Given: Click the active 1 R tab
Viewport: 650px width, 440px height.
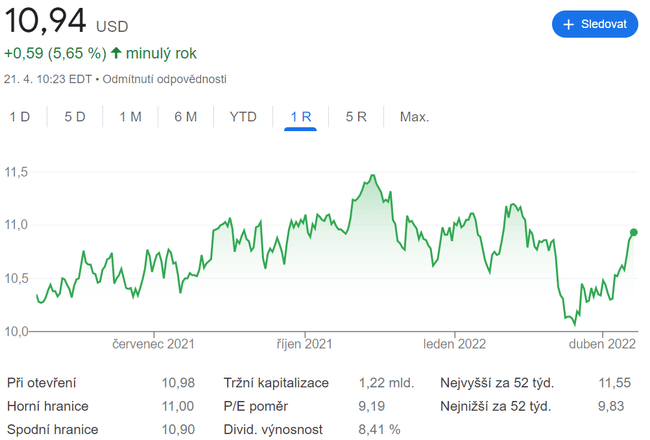Looking at the screenshot, I should tap(300, 117).
